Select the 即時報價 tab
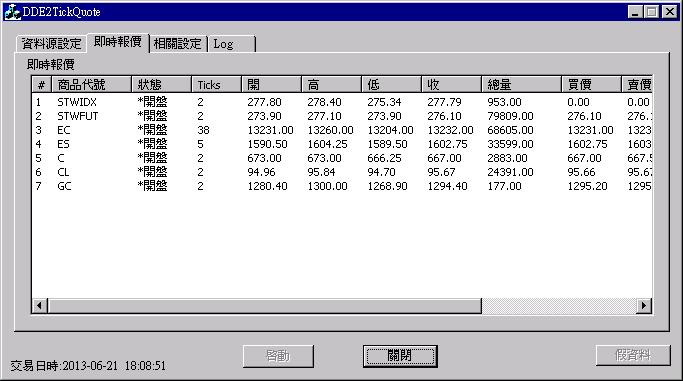The width and height of the screenshot is (683, 381). (118, 42)
